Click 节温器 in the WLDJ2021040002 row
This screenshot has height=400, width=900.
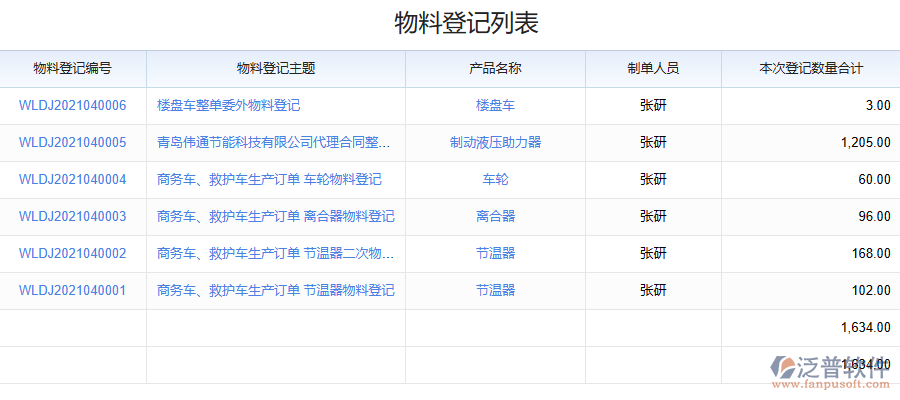pyautogui.click(x=495, y=253)
